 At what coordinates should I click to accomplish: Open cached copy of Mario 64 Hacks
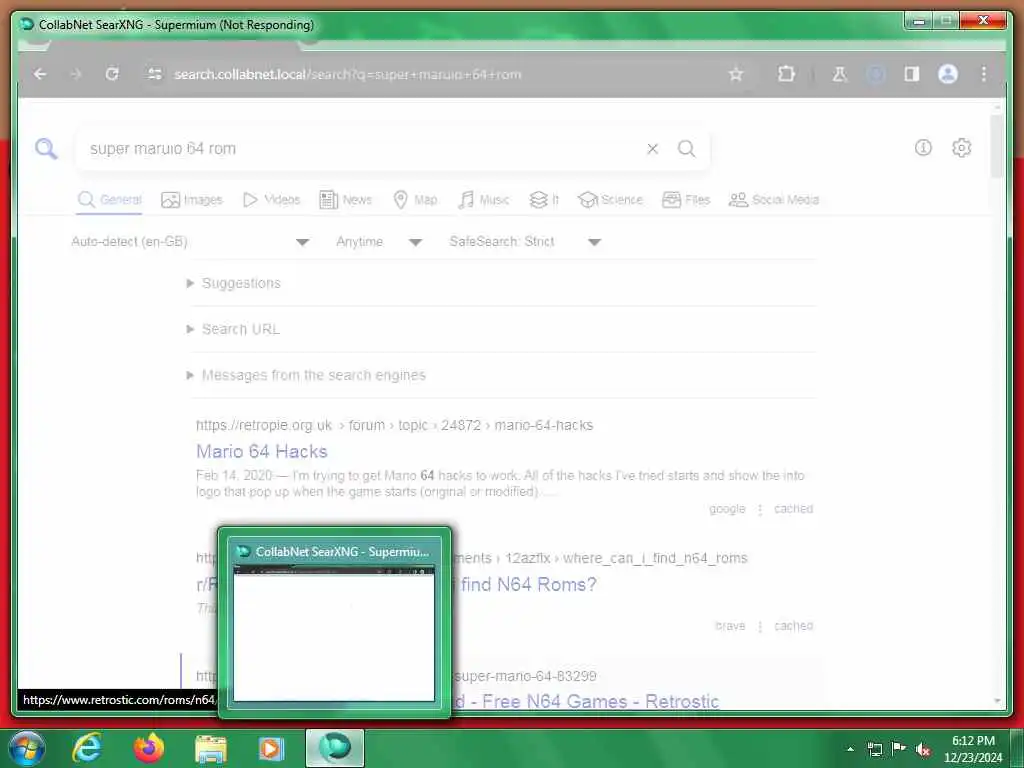793,509
